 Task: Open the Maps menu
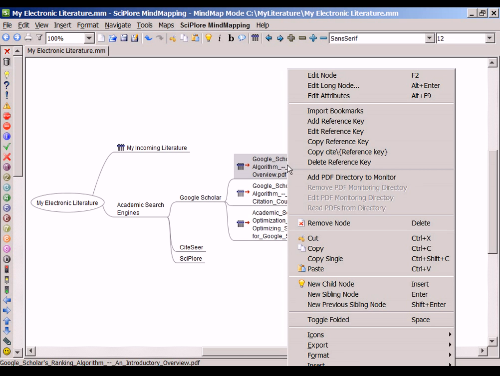click(166, 25)
